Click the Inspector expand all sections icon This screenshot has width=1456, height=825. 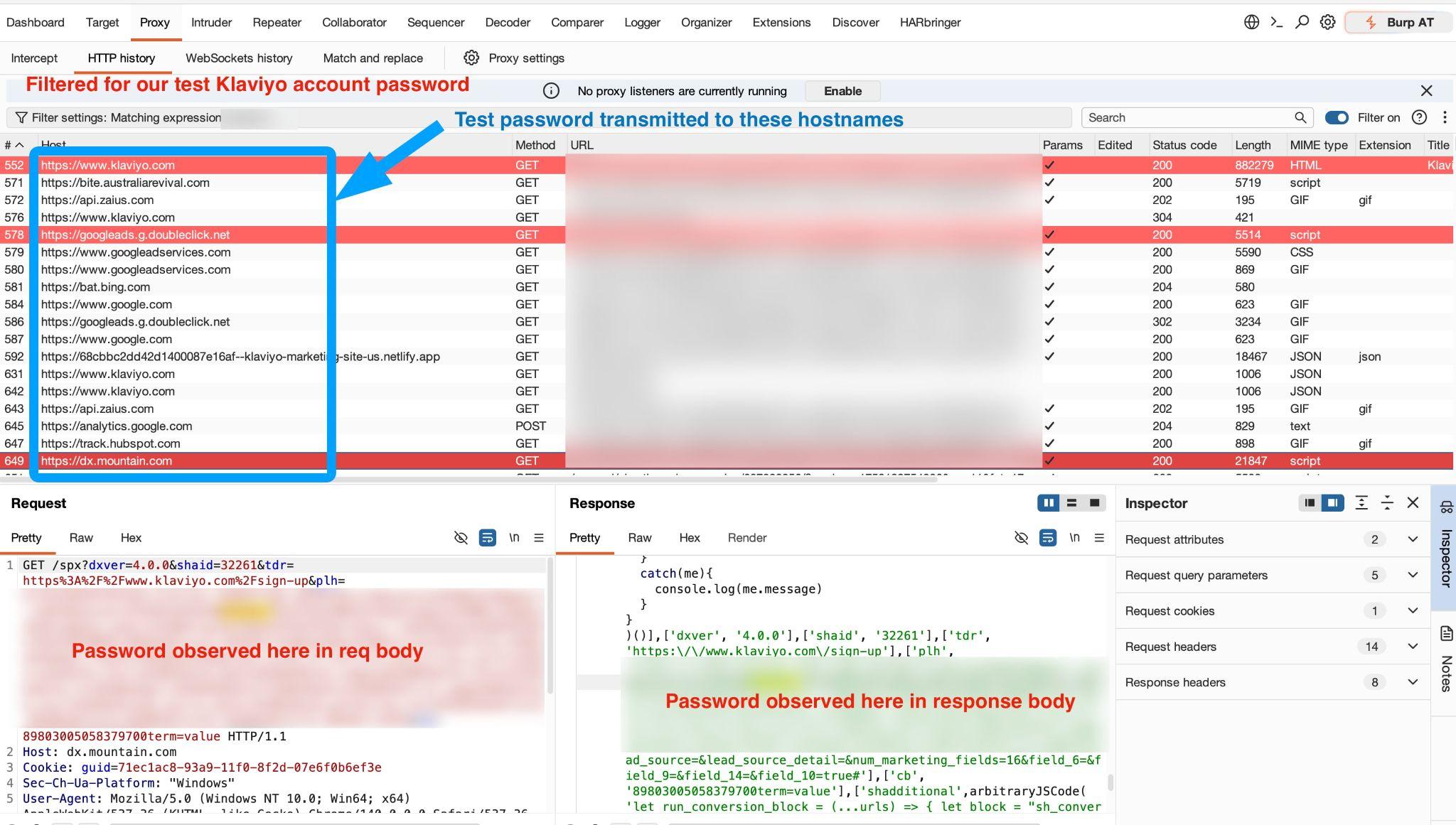tap(1361, 503)
